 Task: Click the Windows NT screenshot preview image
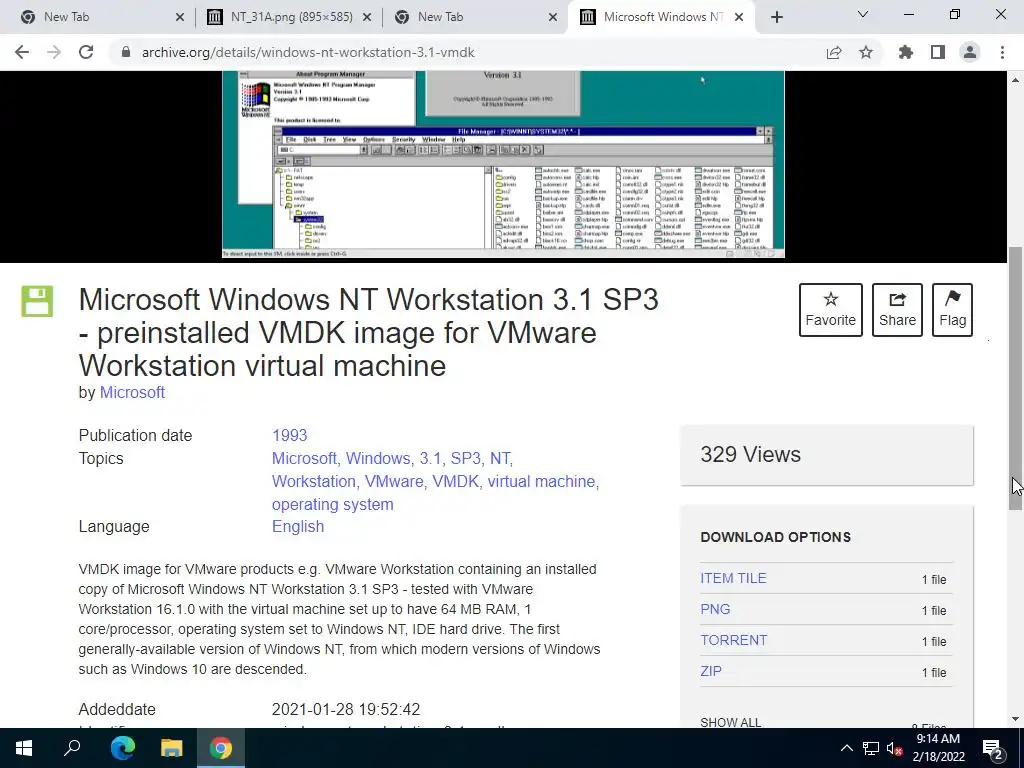503,165
